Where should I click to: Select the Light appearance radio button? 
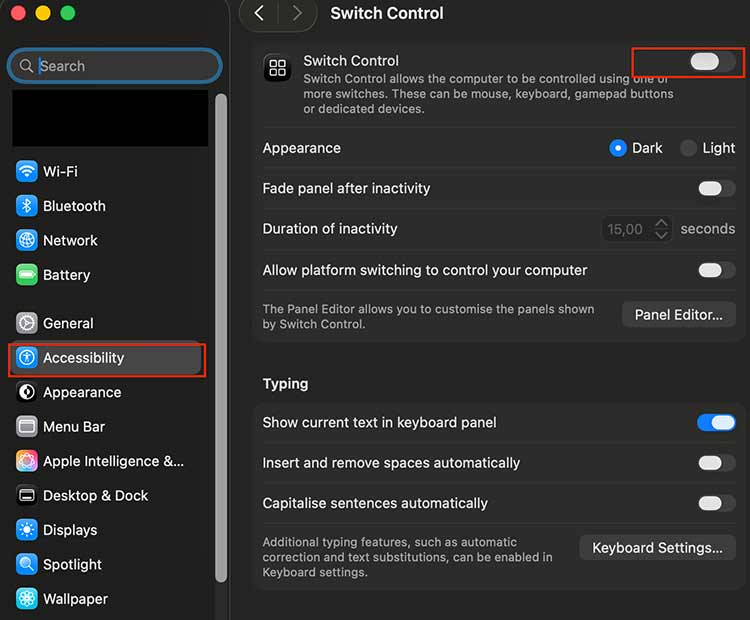pos(689,148)
